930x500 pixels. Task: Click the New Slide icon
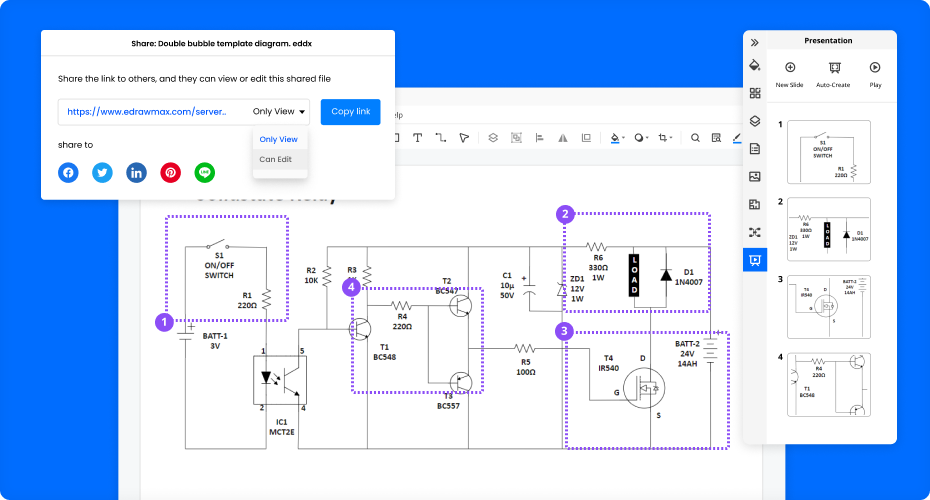[789, 67]
